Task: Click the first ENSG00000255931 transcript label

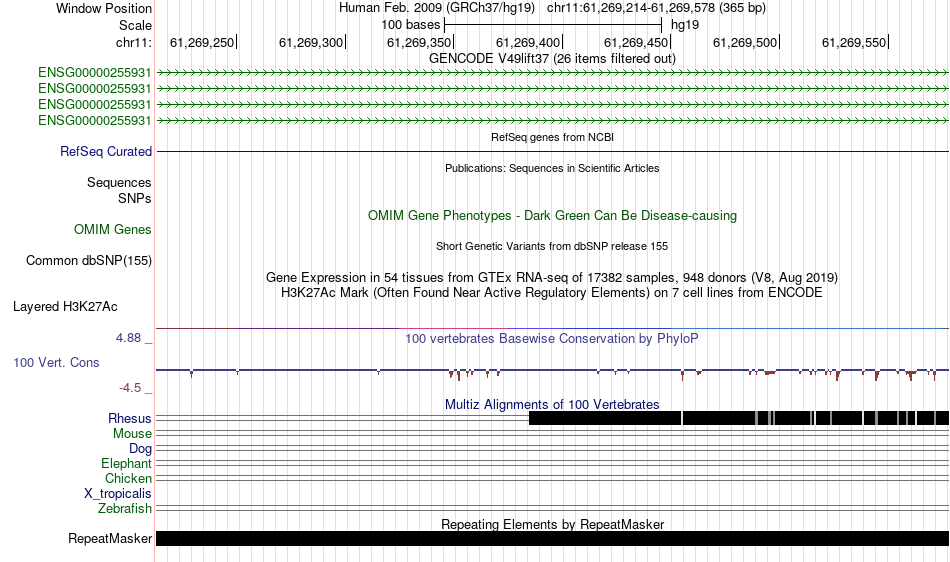Action: click(x=95, y=73)
